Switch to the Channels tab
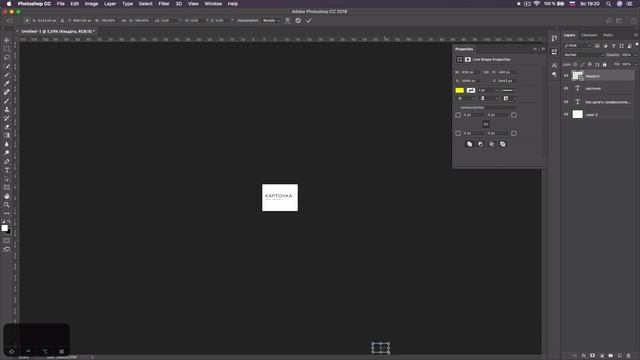The image size is (640, 360). (589, 35)
